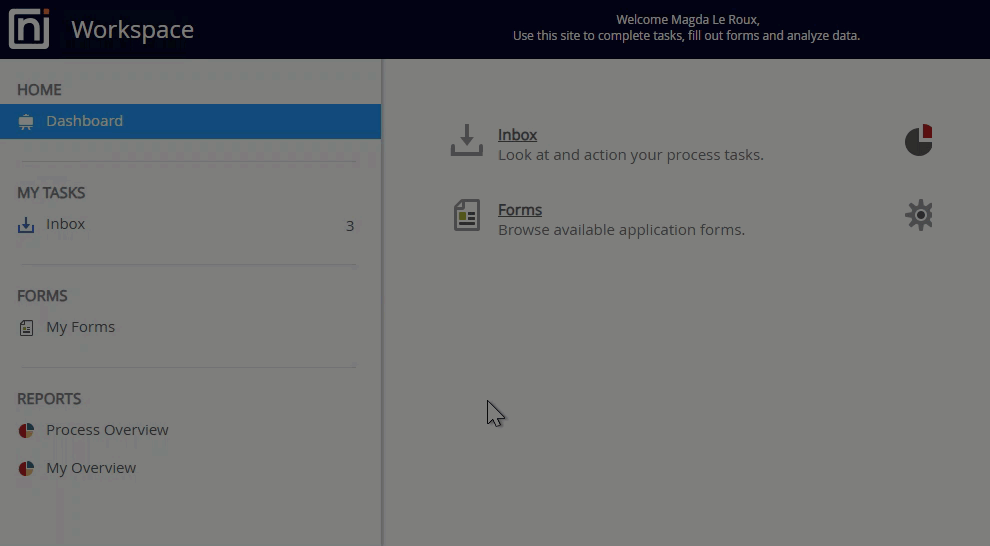Click the sidebar Inbox download-tray icon

[26, 225]
